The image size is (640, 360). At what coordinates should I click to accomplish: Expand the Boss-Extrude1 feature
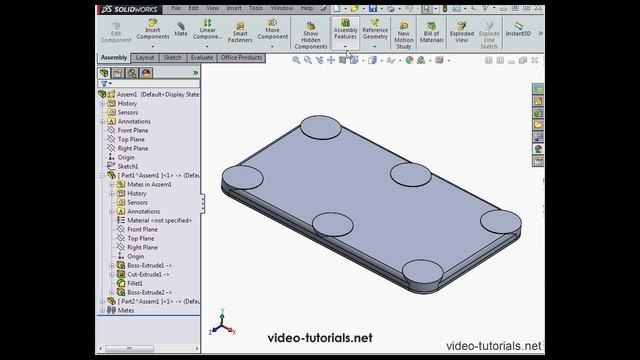(x=111, y=266)
